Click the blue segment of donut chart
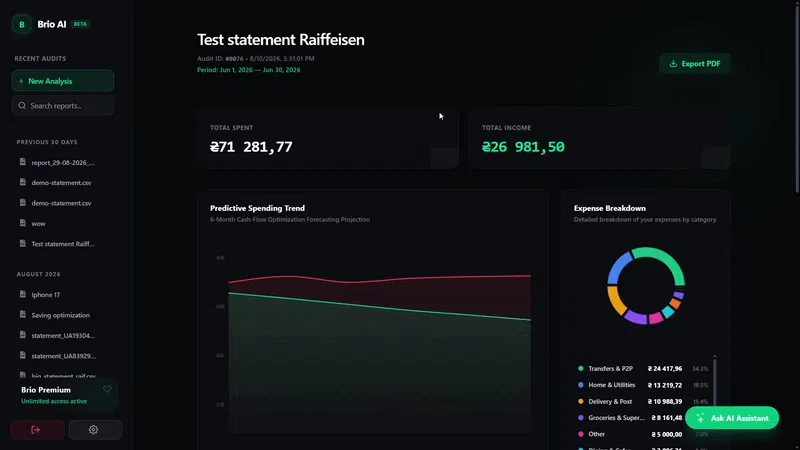The width and height of the screenshot is (800, 450). pos(617,267)
